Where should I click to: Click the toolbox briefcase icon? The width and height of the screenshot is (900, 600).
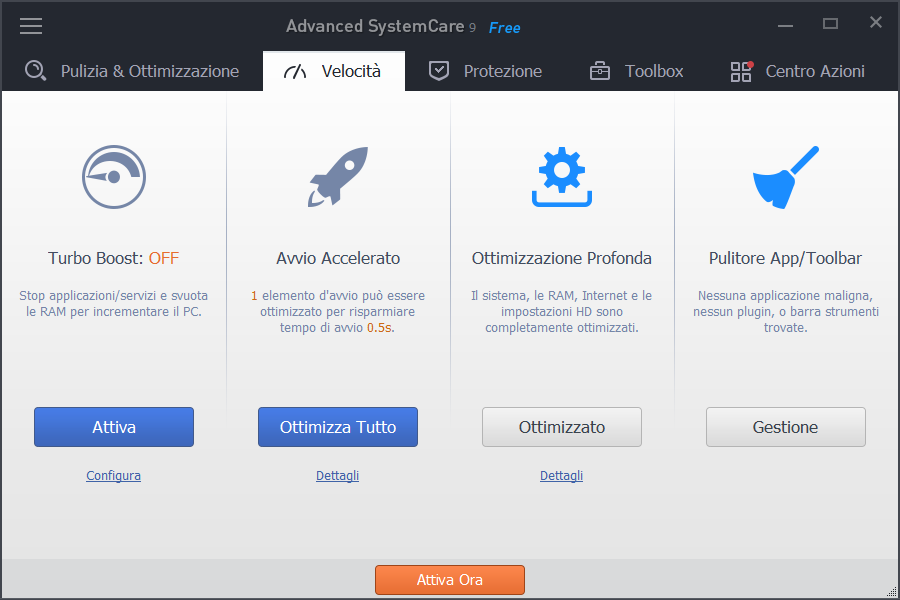point(600,71)
